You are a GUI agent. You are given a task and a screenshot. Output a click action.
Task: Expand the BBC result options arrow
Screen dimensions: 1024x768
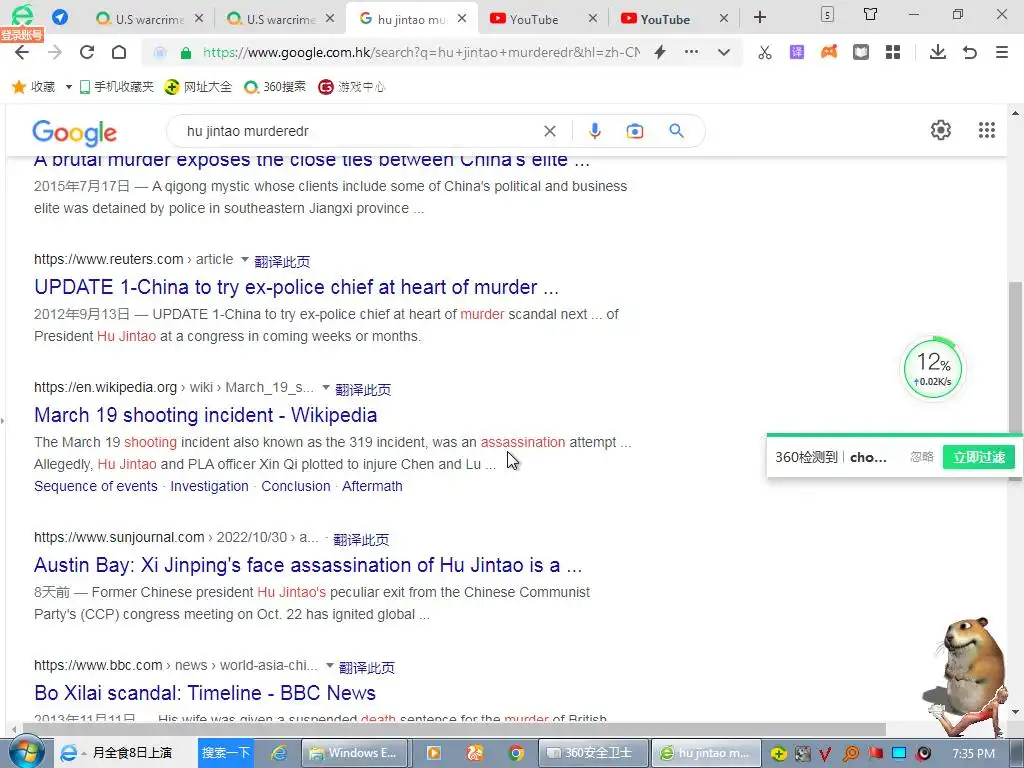tap(330, 665)
